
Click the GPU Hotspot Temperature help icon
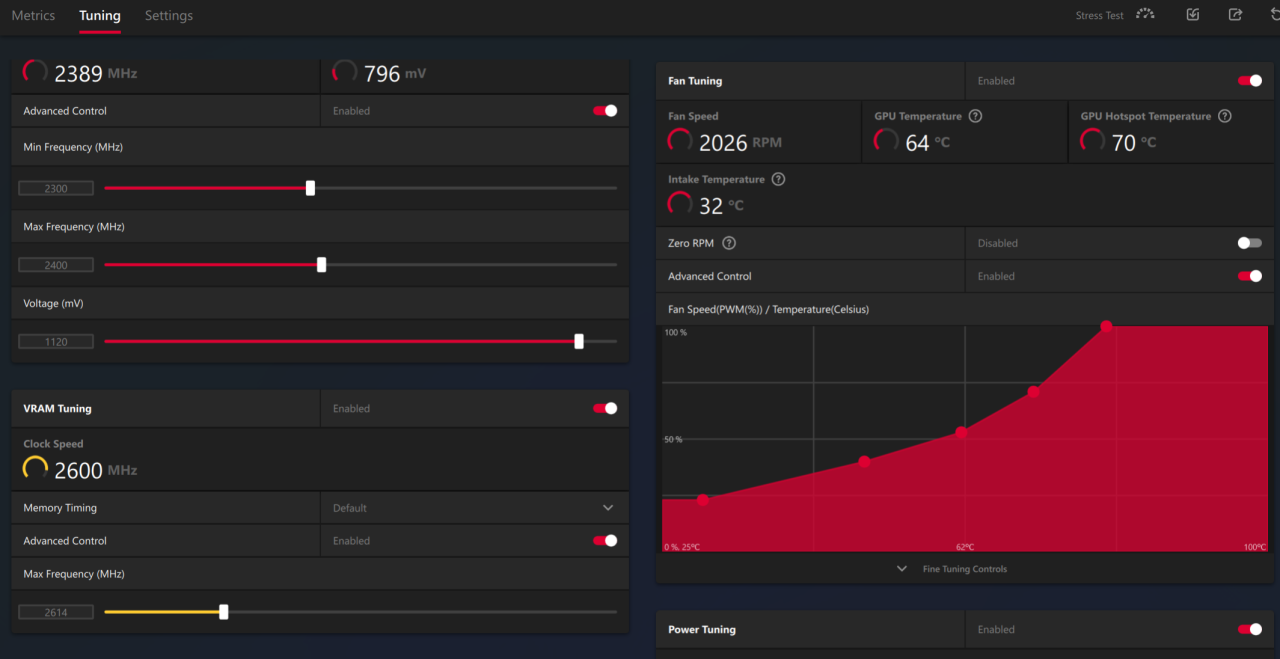[1224, 116]
